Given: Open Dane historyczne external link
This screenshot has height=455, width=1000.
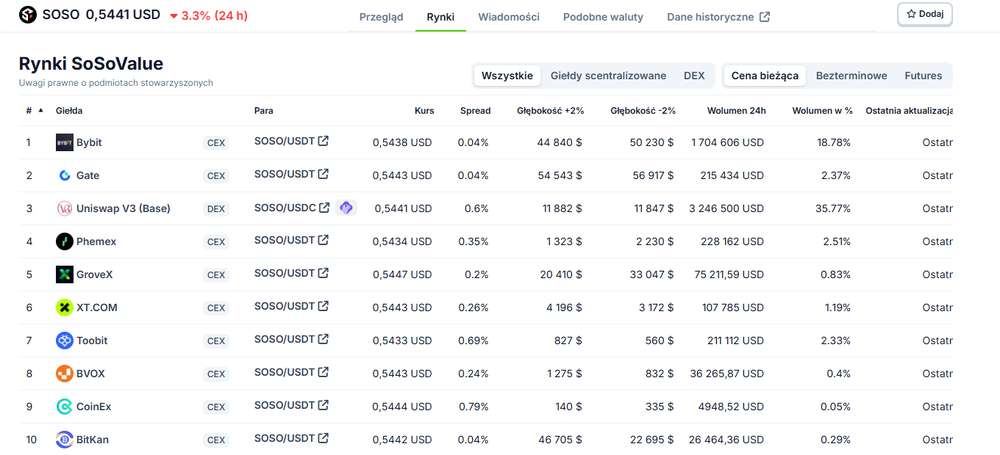Looking at the screenshot, I should [718, 17].
